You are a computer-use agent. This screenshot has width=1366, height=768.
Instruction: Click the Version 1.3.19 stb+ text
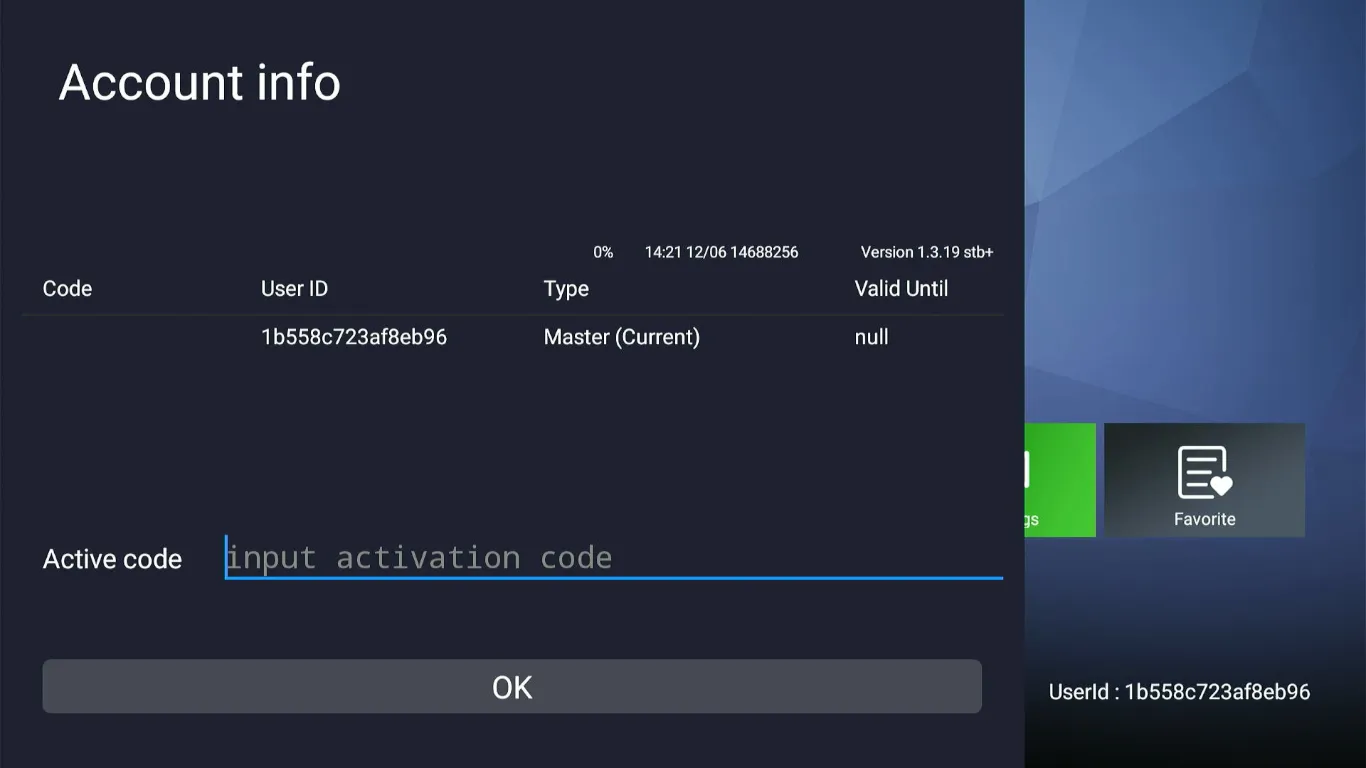(x=927, y=252)
